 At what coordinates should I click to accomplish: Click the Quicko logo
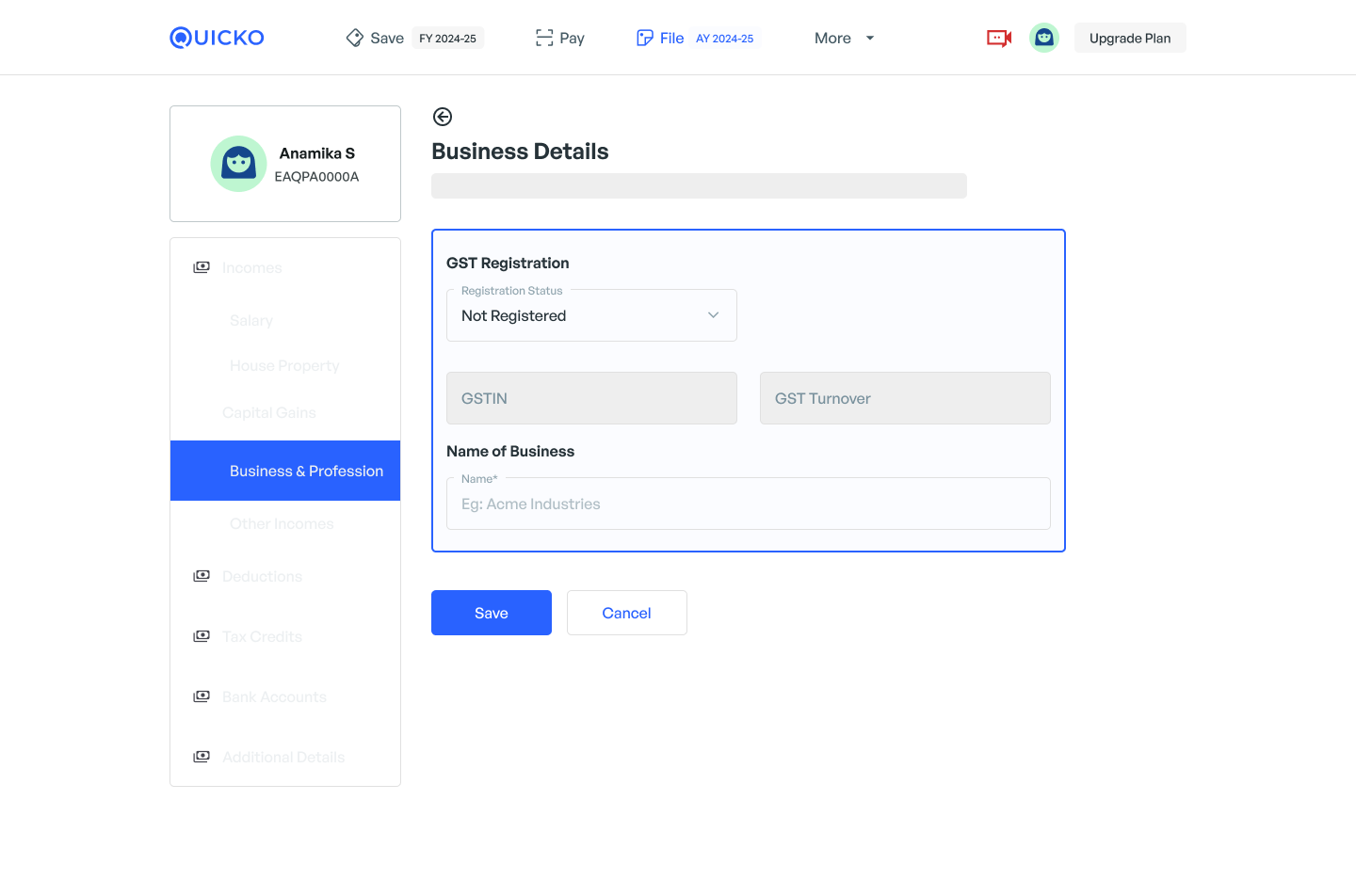click(x=217, y=38)
